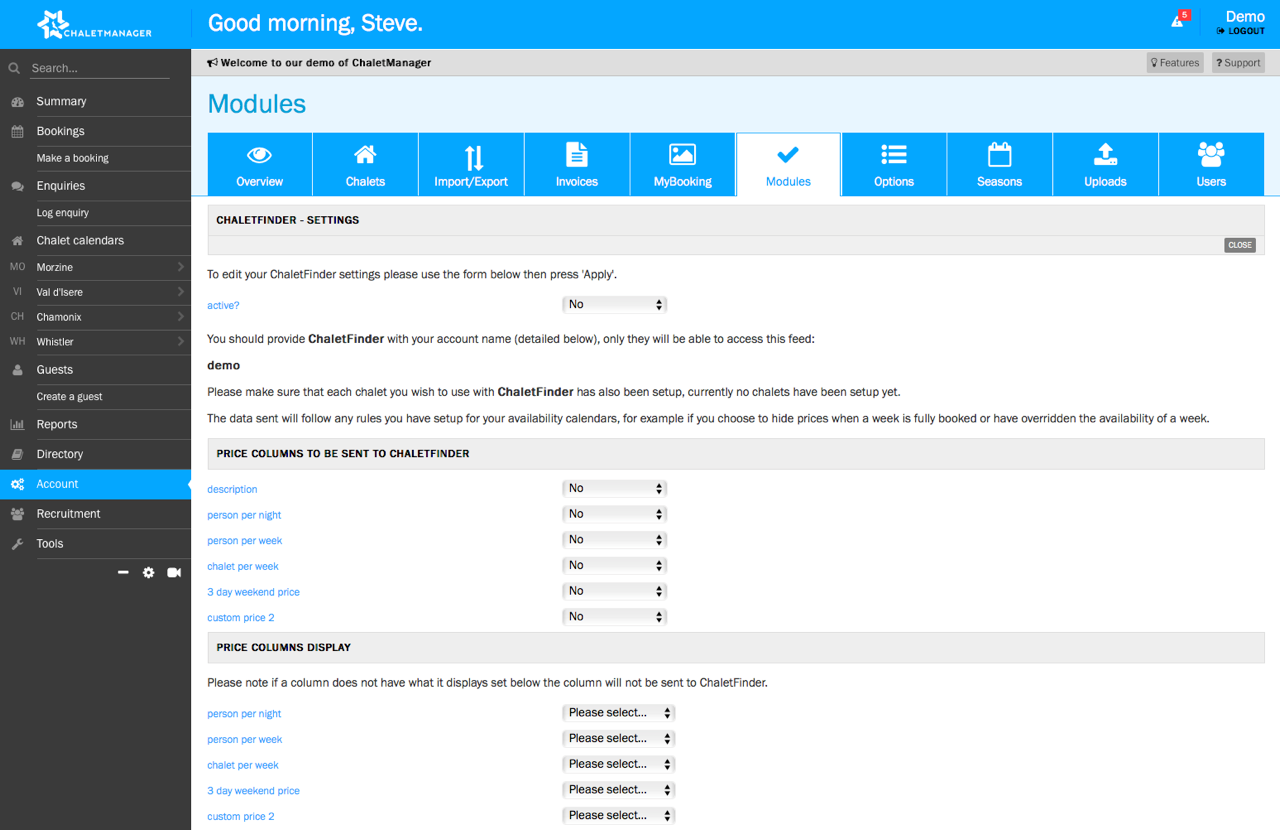Open 'person per week' Please select dropdown
The width and height of the screenshot is (1280, 830).
pos(619,739)
